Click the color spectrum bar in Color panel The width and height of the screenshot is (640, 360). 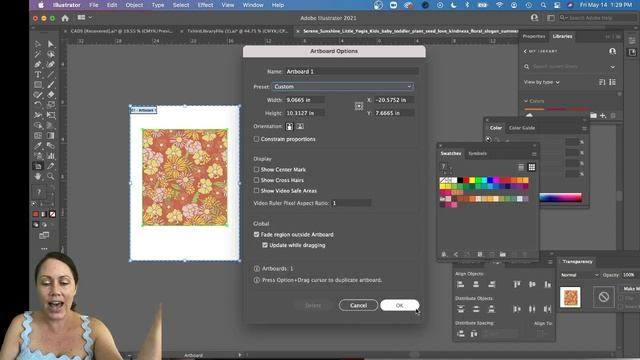(560, 198)
